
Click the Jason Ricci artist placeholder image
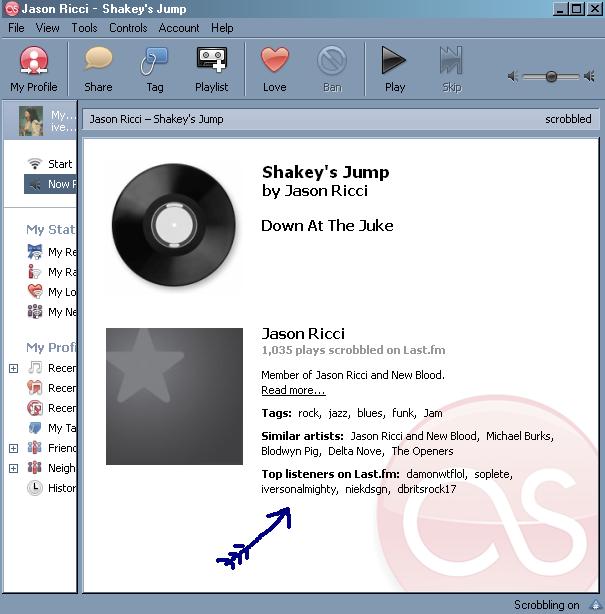(174, 396)
